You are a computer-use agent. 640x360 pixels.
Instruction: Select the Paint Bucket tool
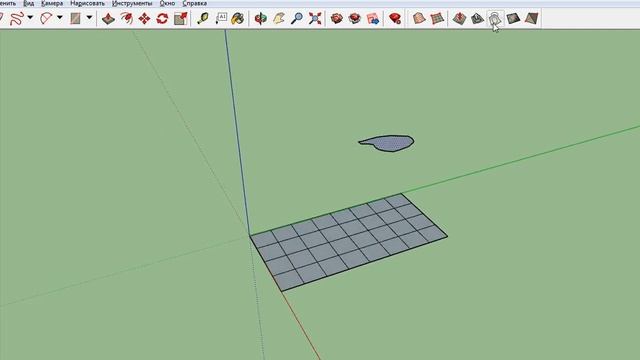[238, 18]
